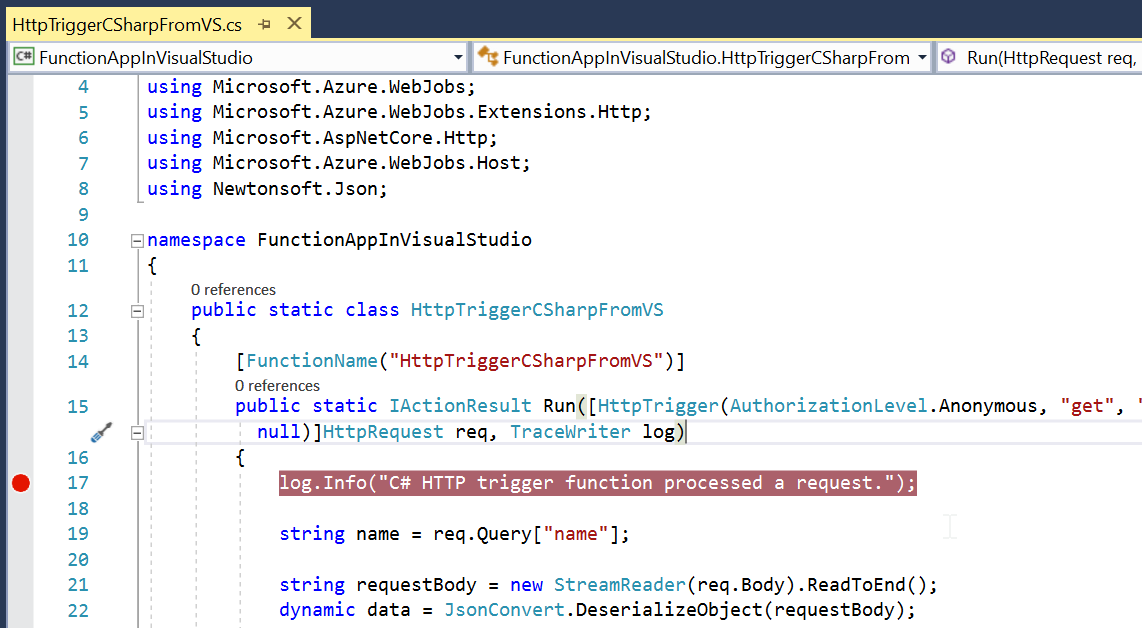Collapse the Run method outlining region
This screenshot has width=1142, height=628.
(x=136, y=433)
